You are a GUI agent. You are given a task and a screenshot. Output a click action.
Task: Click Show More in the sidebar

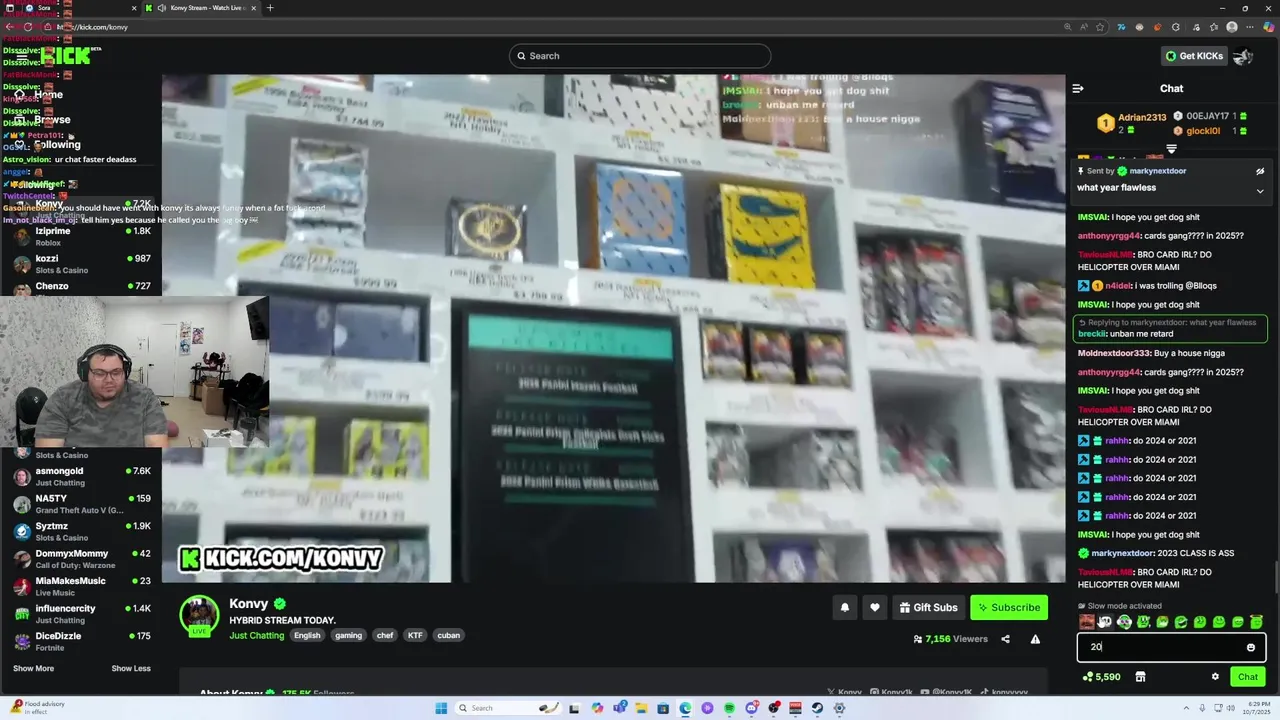click(x=33, y=668)
